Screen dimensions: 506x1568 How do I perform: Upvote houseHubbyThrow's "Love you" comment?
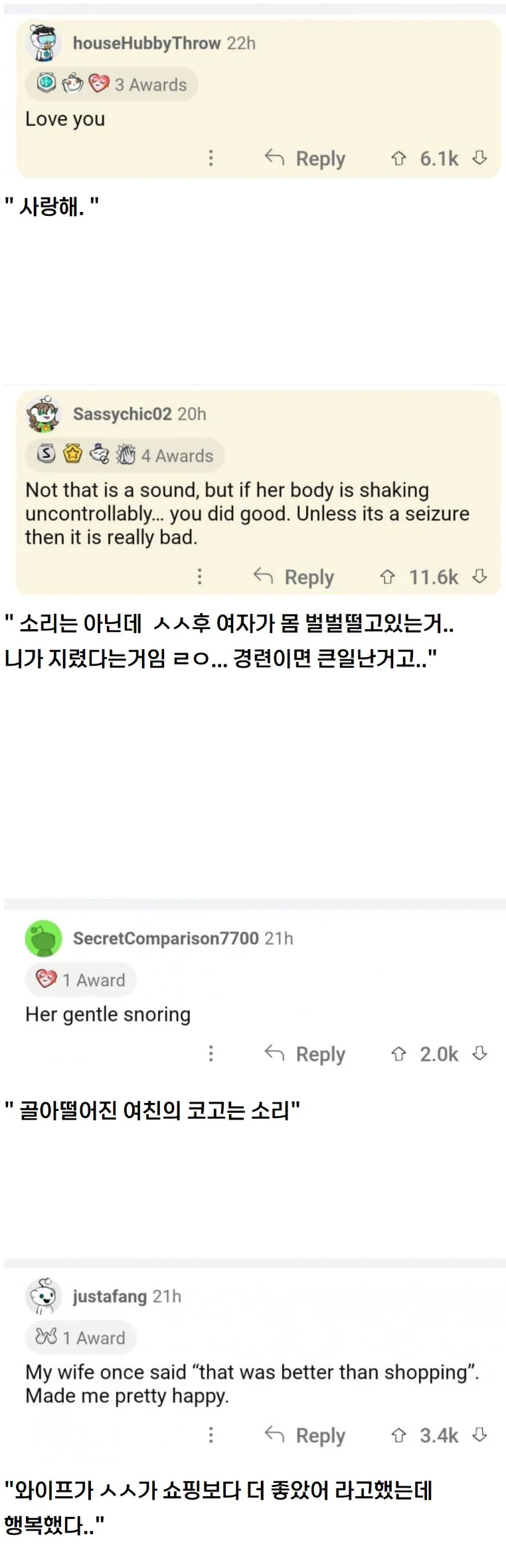click(x=398, y=158)
